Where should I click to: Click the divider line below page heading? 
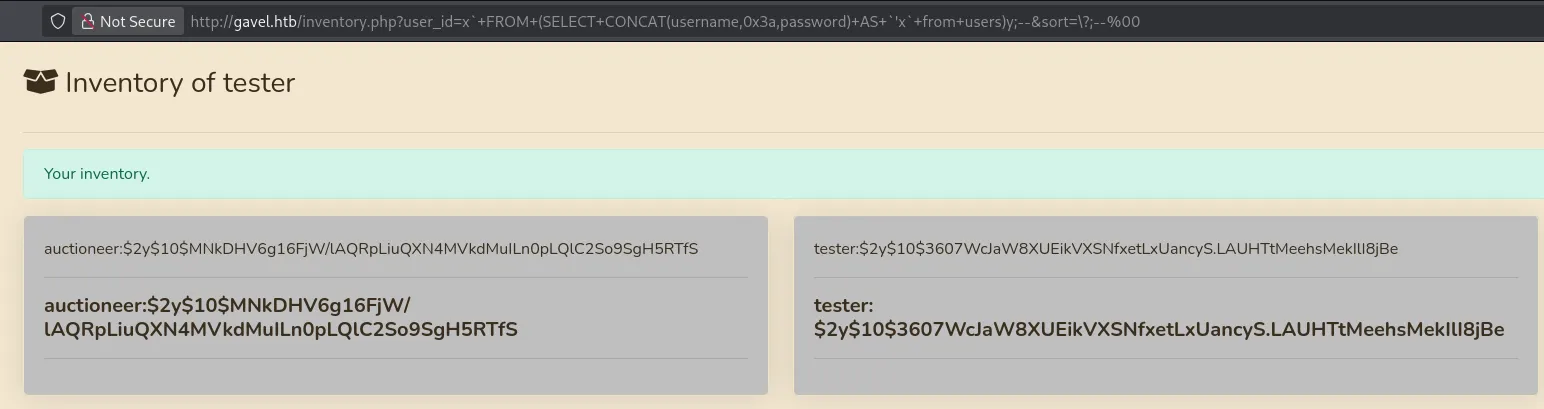click(780, 132)
